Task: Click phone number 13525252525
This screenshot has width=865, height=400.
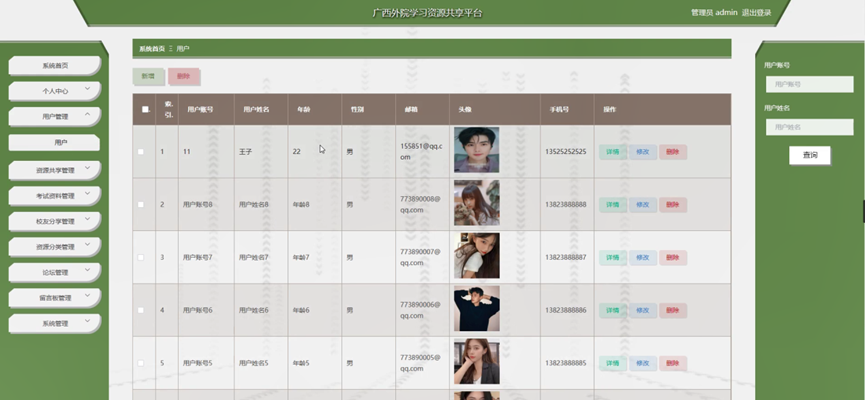Action: click(x=565, y=152)
